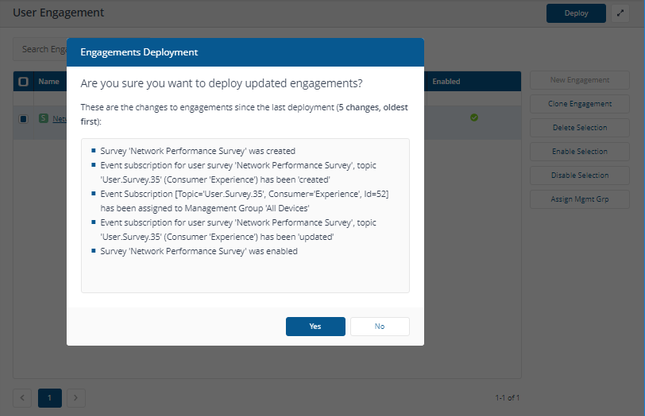This screenshot has width=645, height=416.
Task: Select page 1 in pagination
Action: coord(50,398)
